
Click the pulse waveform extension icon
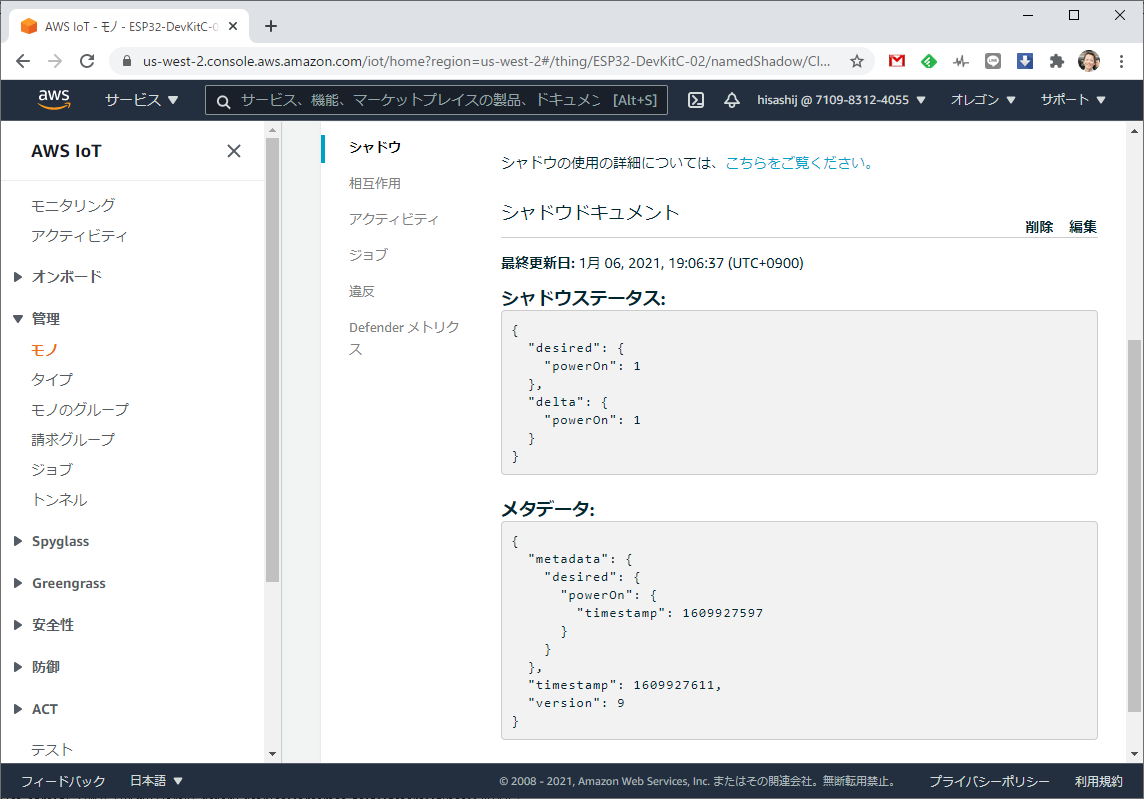(961, 61)
